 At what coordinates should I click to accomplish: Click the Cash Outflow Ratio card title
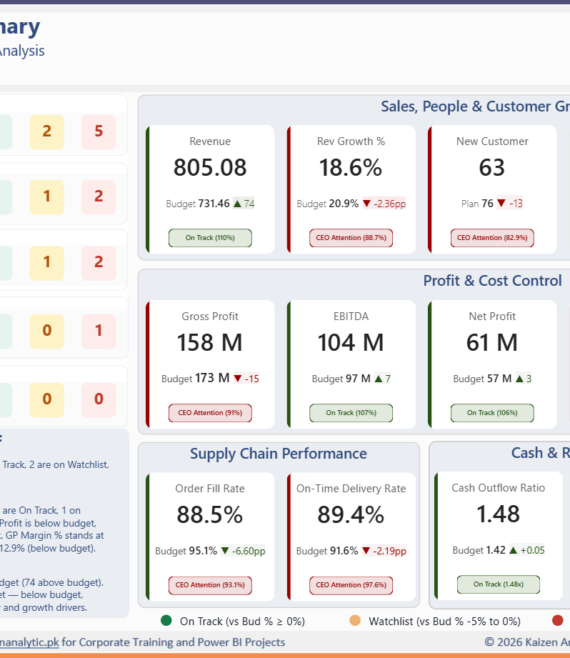(498, 488)
